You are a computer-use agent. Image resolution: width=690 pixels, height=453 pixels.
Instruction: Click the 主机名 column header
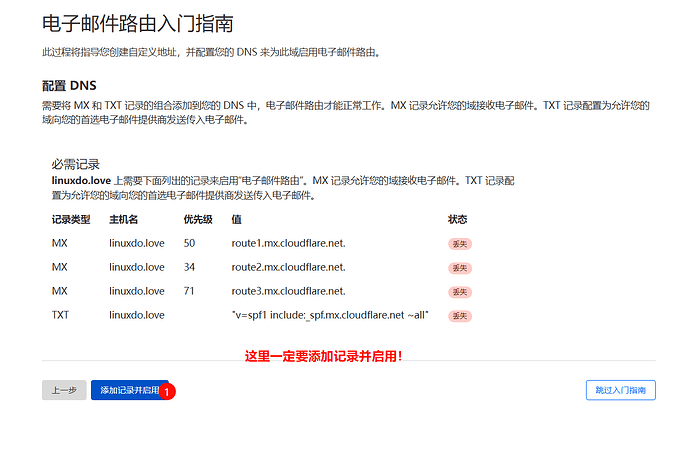point(124,219)
